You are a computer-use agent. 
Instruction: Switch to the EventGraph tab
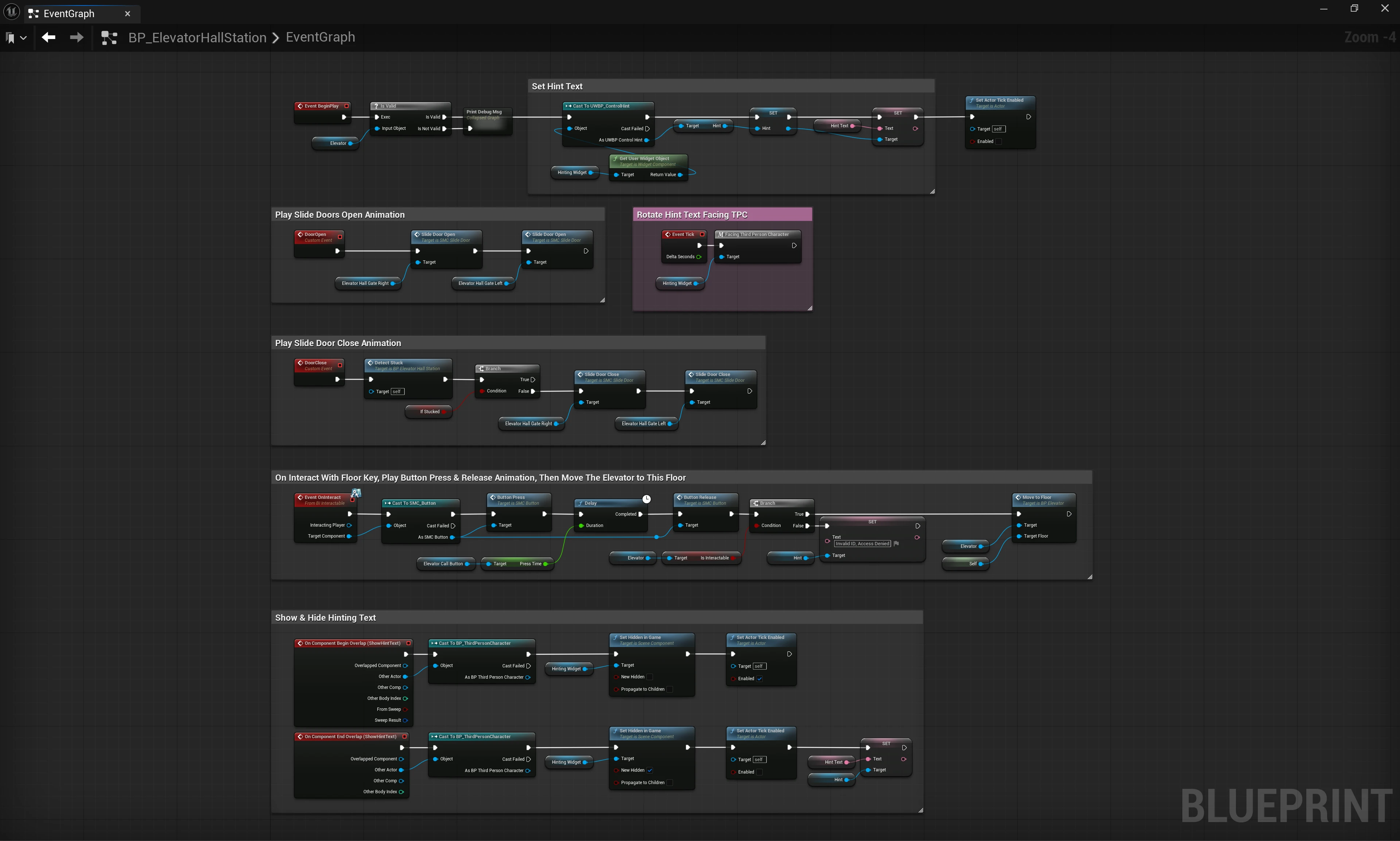[69, 13]
